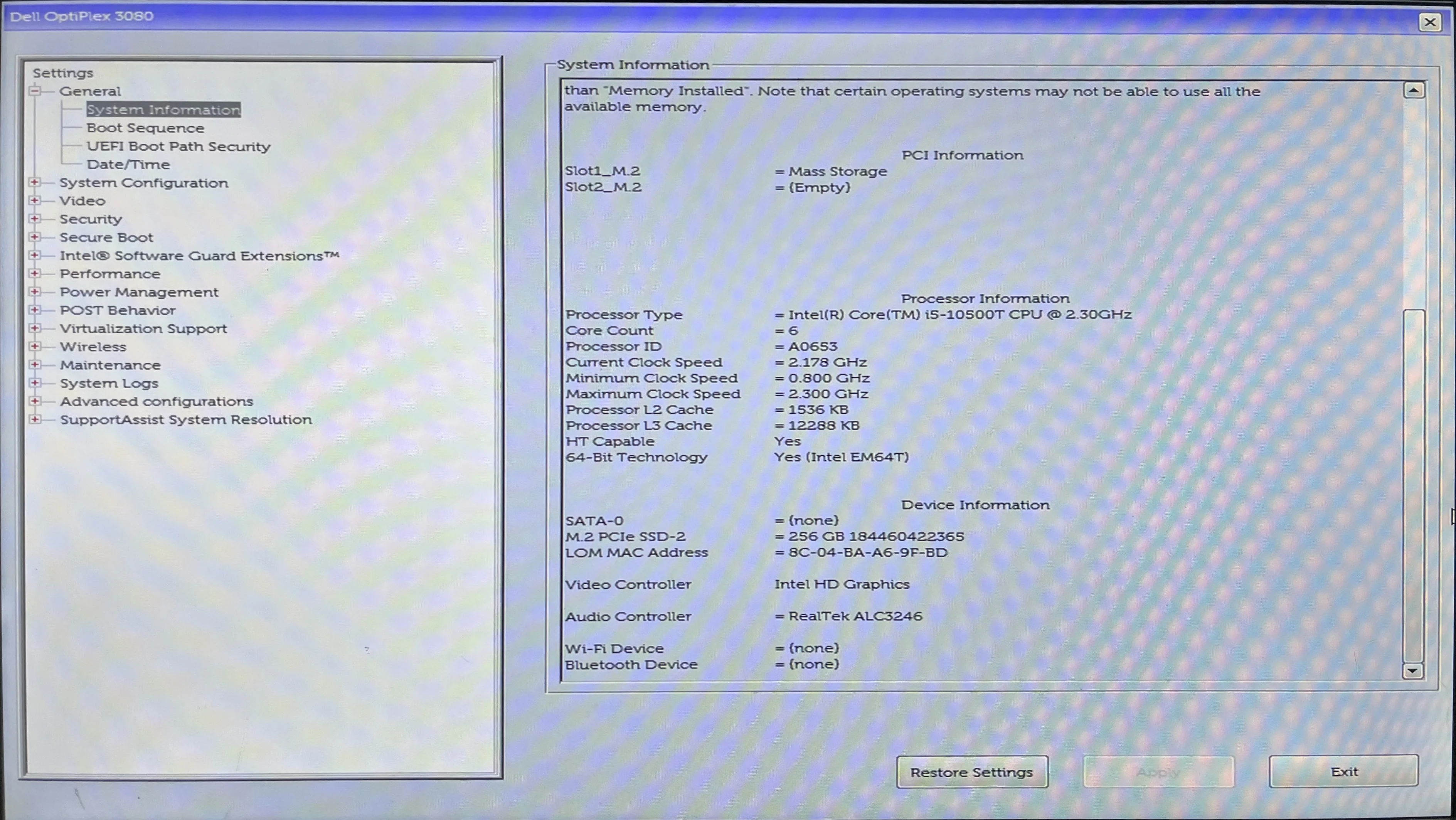Click the Exit button
This screenshot has width=1456, height=820.
click(1344, 771)
